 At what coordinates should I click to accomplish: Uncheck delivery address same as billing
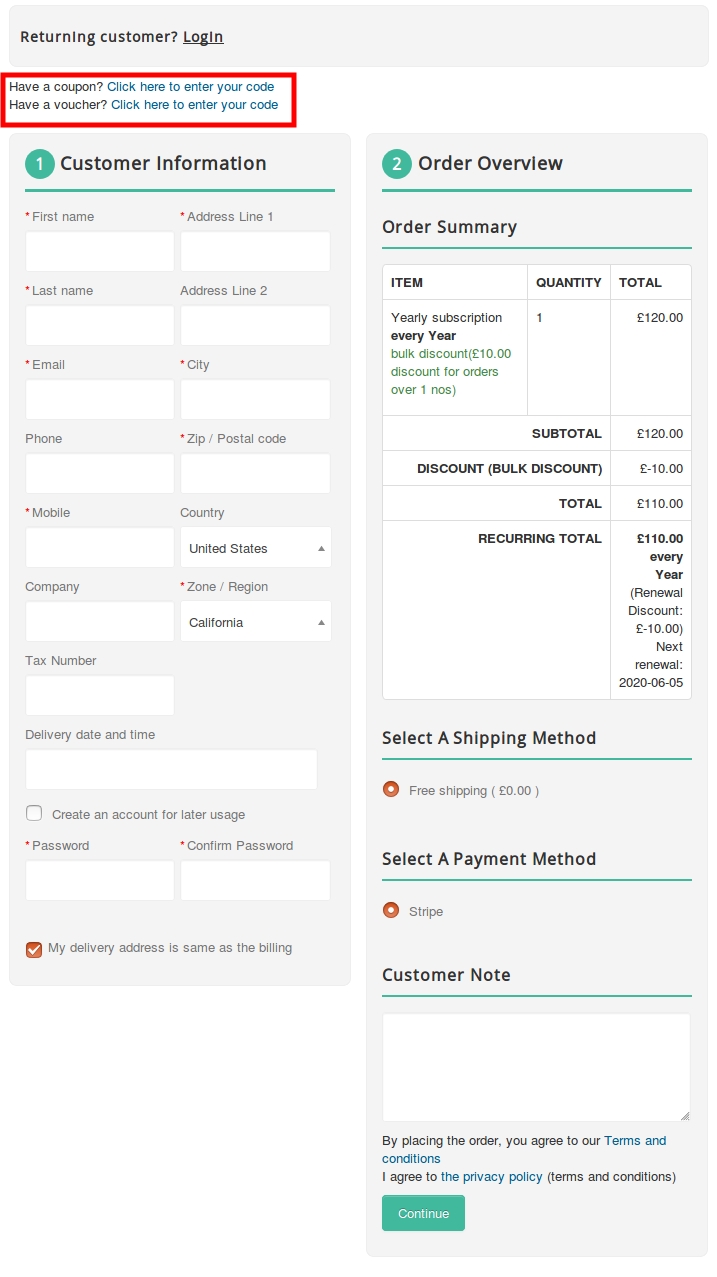pyautogui.click(x=34, y=949)
